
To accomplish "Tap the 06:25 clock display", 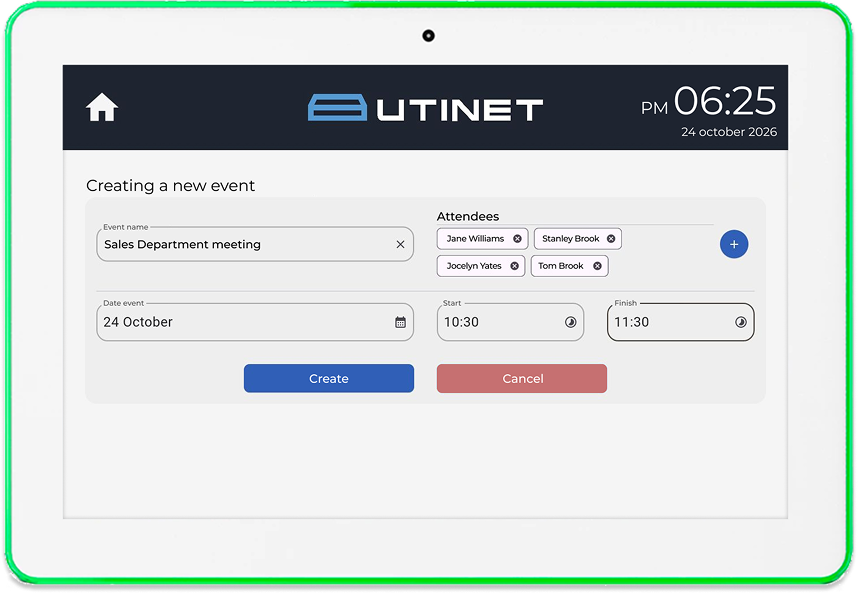I will tap(727, 102).
